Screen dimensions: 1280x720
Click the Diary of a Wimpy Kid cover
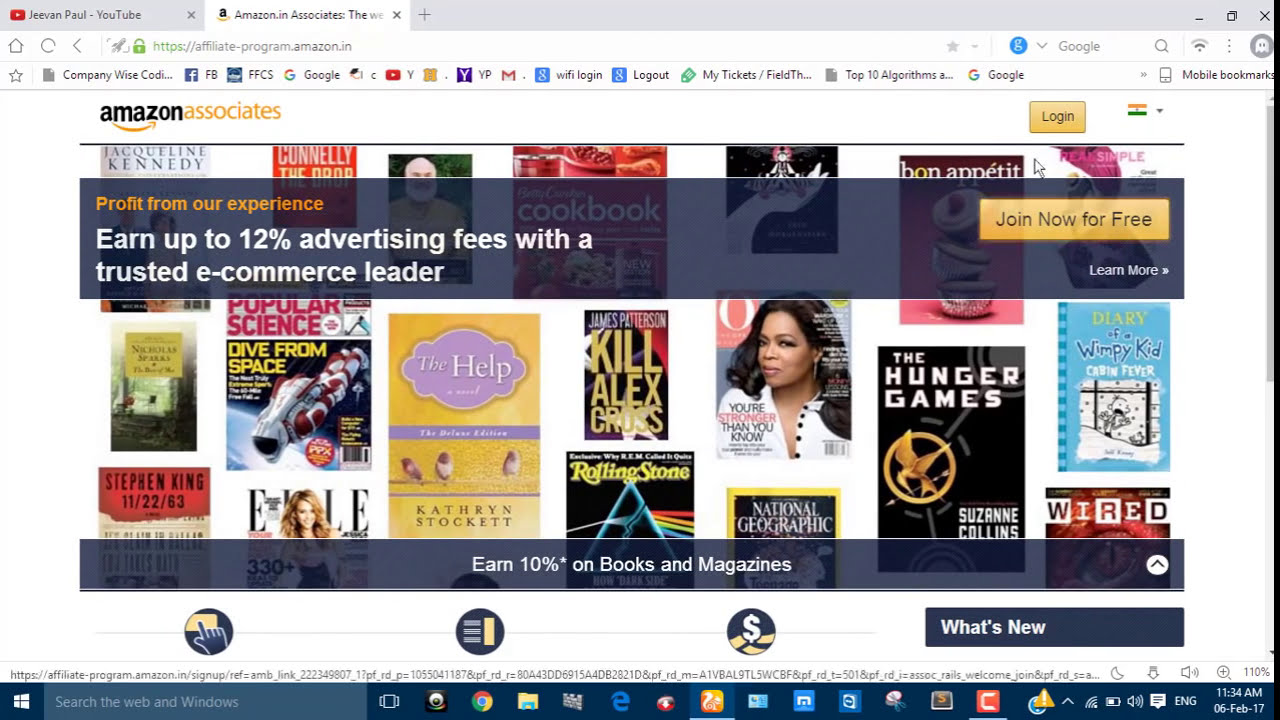[x=1114, y=387]
